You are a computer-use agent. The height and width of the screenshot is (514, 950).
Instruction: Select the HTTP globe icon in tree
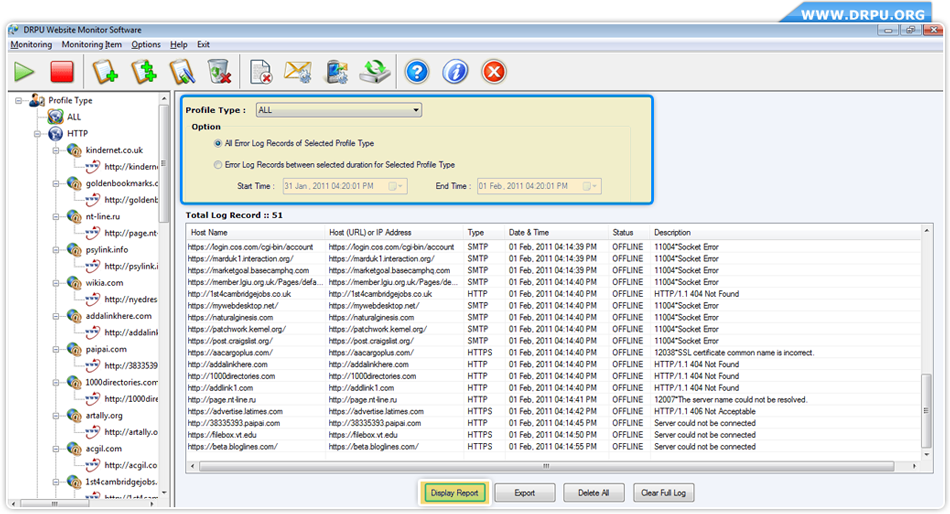tap(56, 133)
